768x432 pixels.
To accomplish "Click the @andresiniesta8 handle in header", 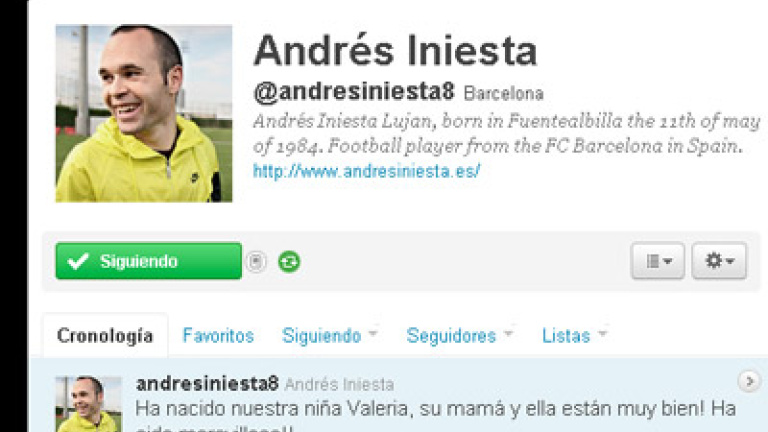I will (354, 92).
